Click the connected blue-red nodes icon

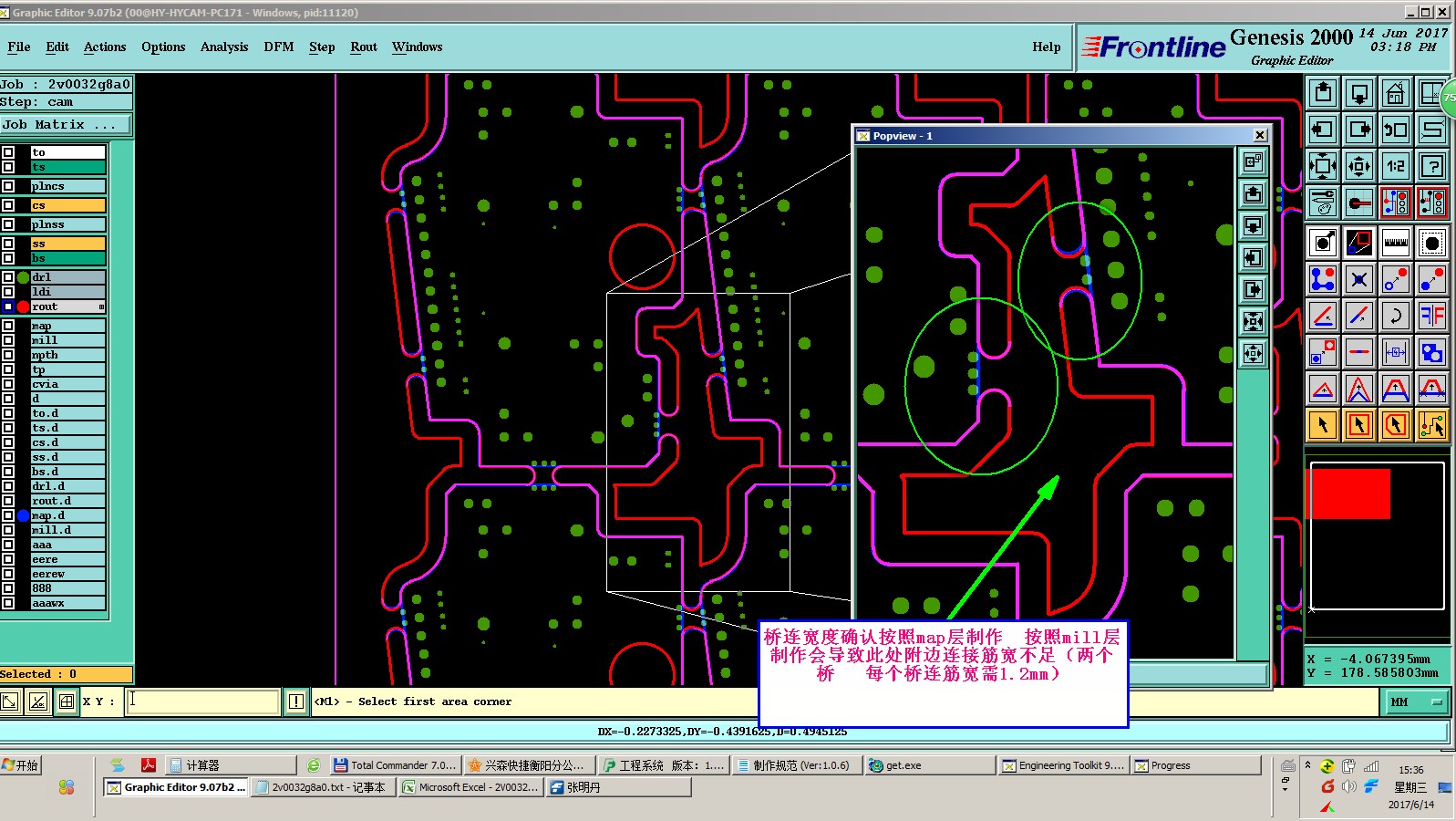tap(1323, 279)
